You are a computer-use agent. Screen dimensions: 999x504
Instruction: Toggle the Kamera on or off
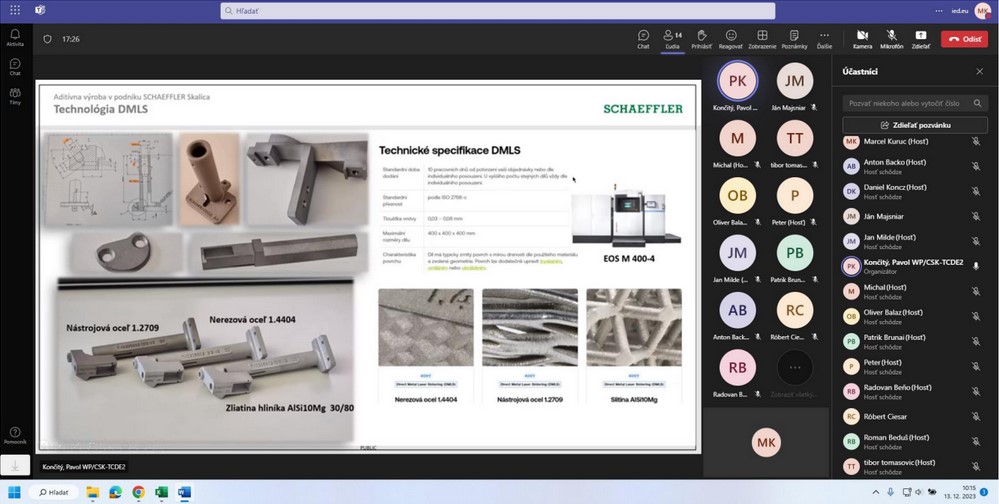point(862,38)
